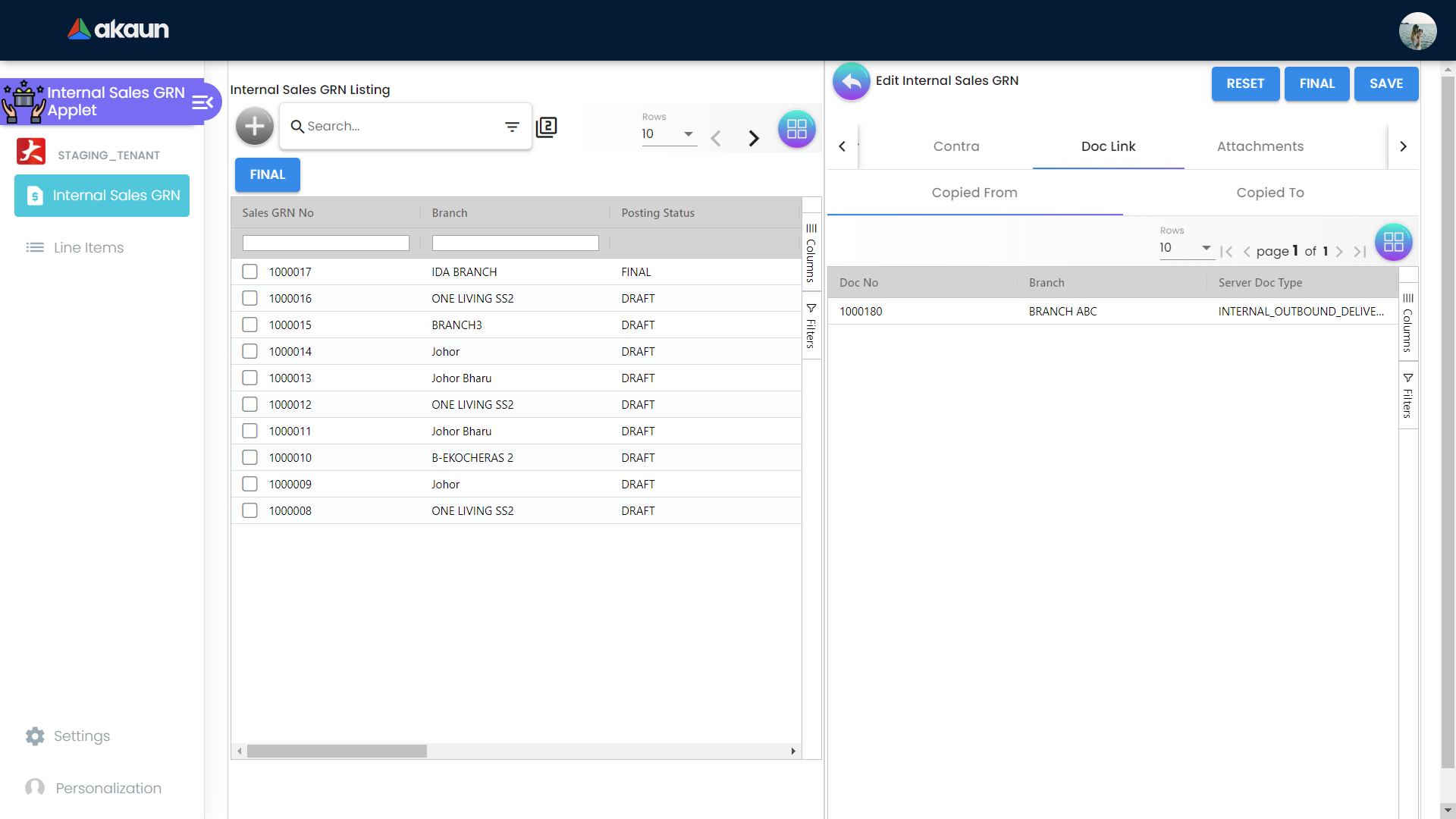Viewport: 1456px width, 819px height.
Task: Open Doc Link Rows per page dropdown
Action: click(x=1186, y=248)
